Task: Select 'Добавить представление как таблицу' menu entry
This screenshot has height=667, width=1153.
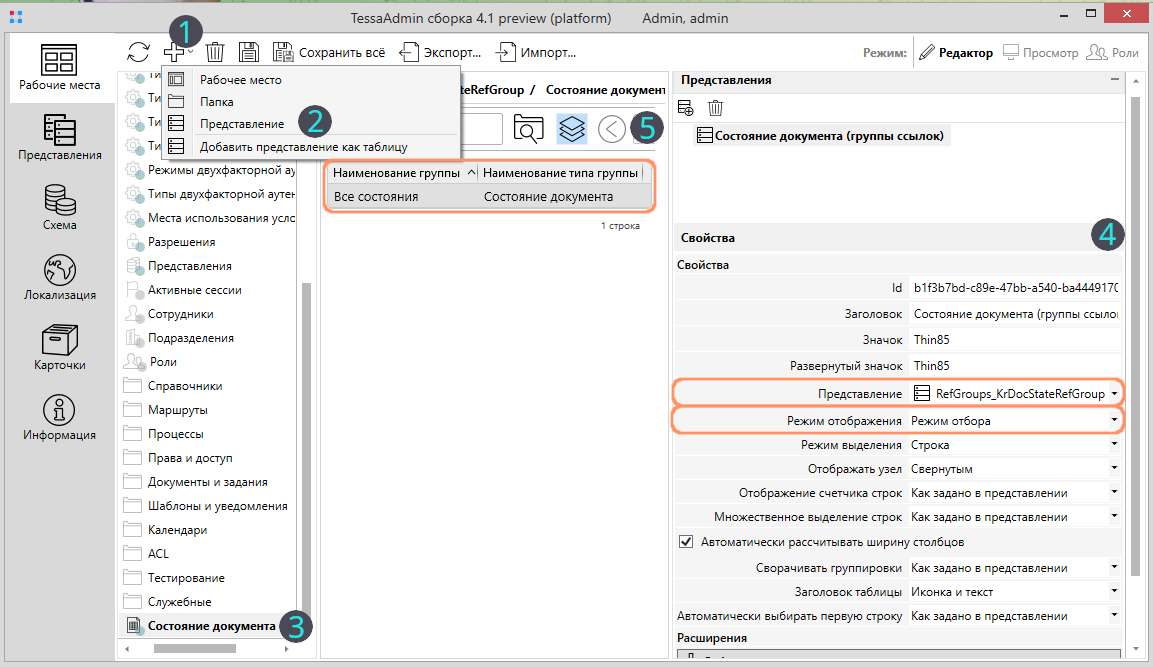Action: (303, 147)
